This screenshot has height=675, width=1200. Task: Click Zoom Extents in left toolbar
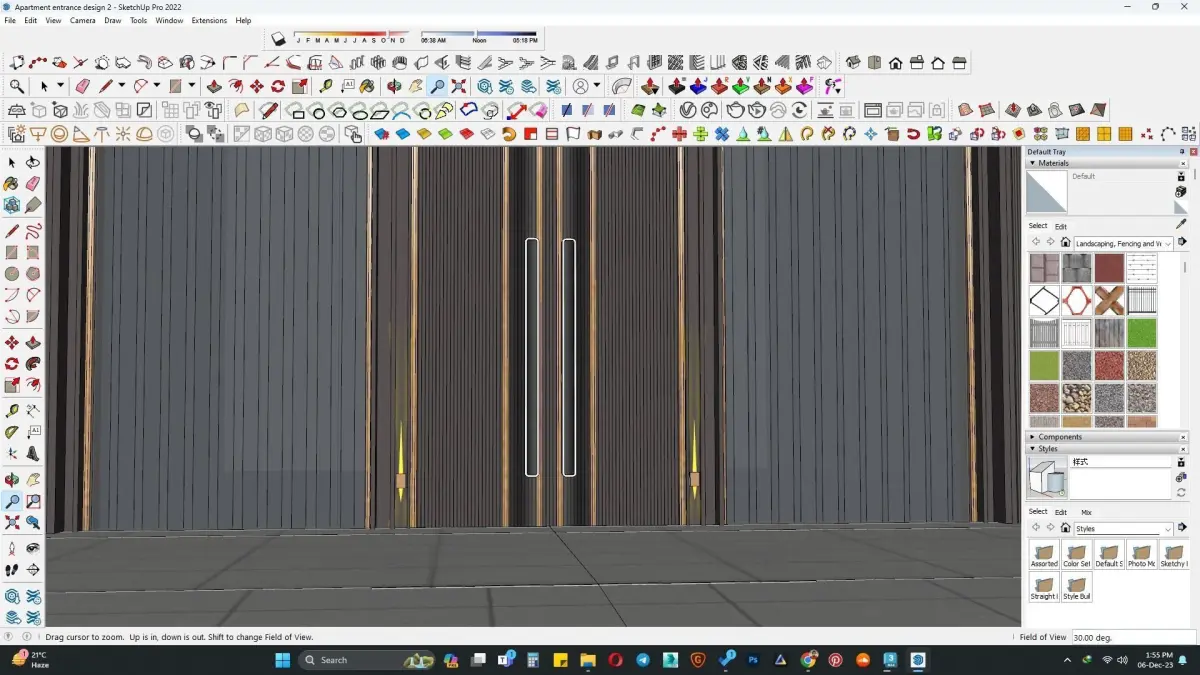click(x=12, y=522)
